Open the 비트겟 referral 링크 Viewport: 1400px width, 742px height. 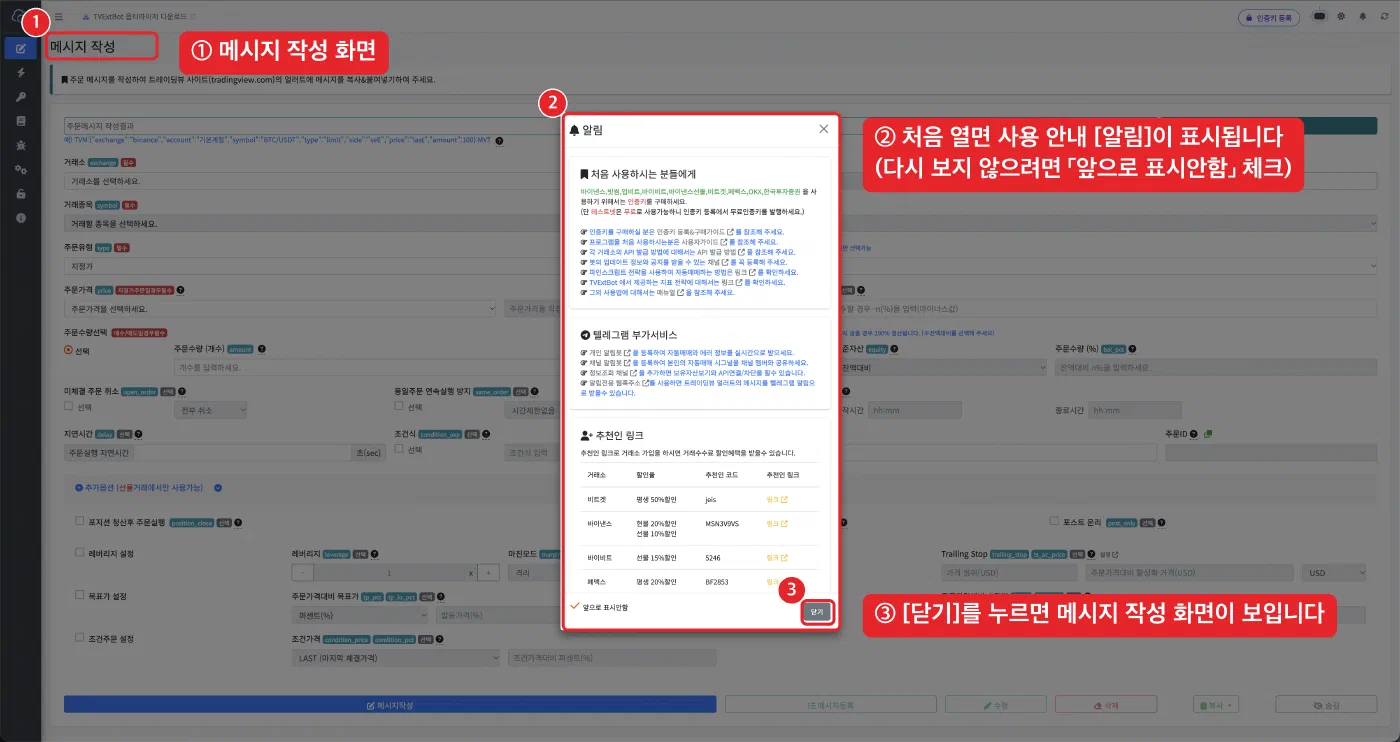tap(777, 499)
